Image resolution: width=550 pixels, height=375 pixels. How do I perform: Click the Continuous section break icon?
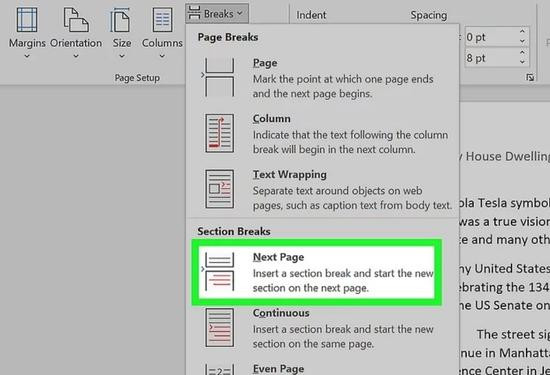tap(220, 327)
